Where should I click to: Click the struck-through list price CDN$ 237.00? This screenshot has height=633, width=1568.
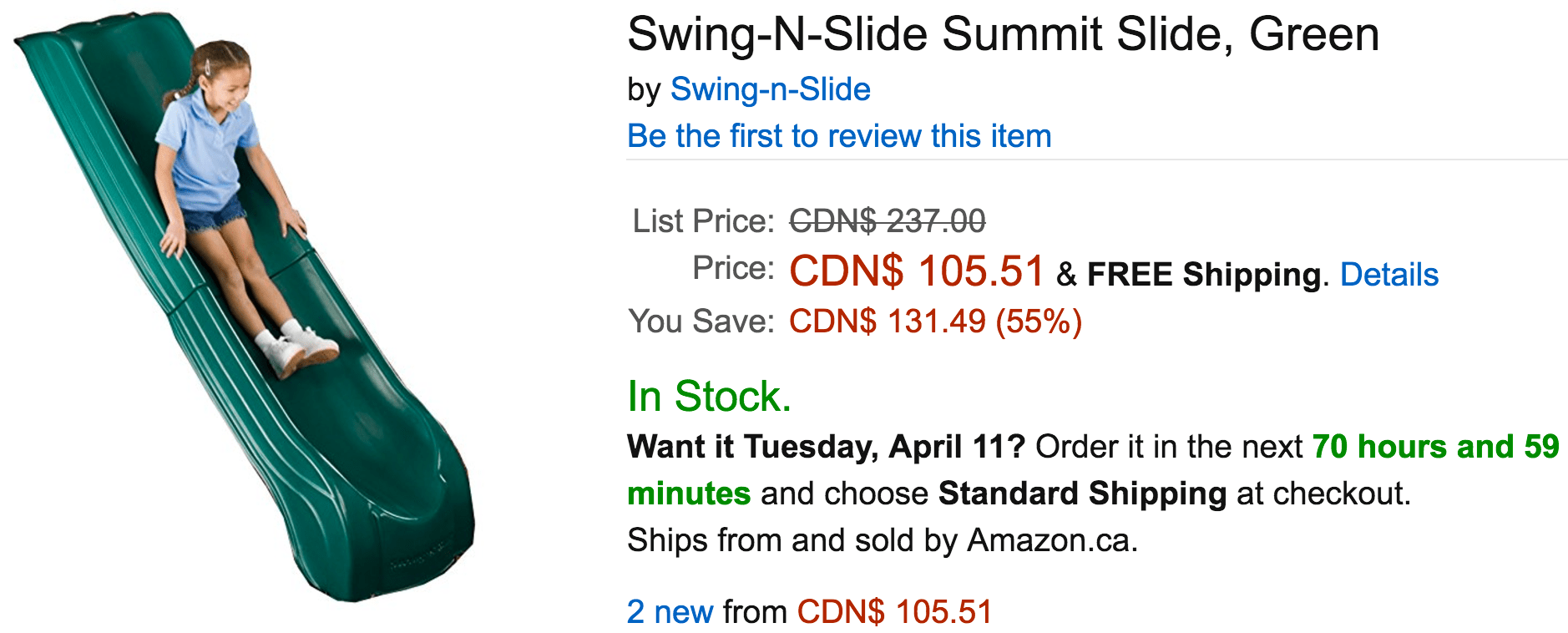[x=888, y=221]
